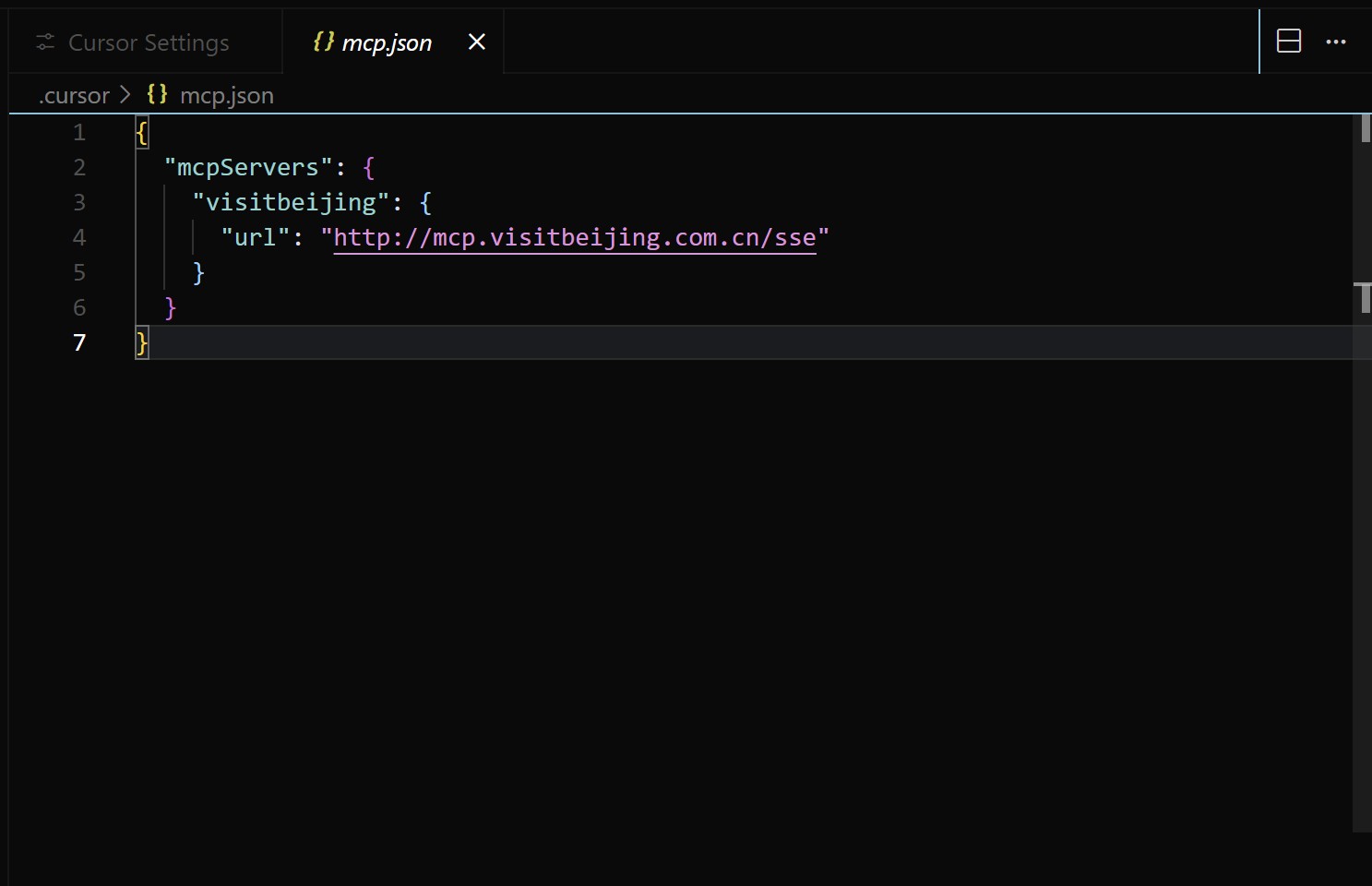Select line number 4 in the gutter
The width and height of the screenshot is (1372, 886).
79,237
